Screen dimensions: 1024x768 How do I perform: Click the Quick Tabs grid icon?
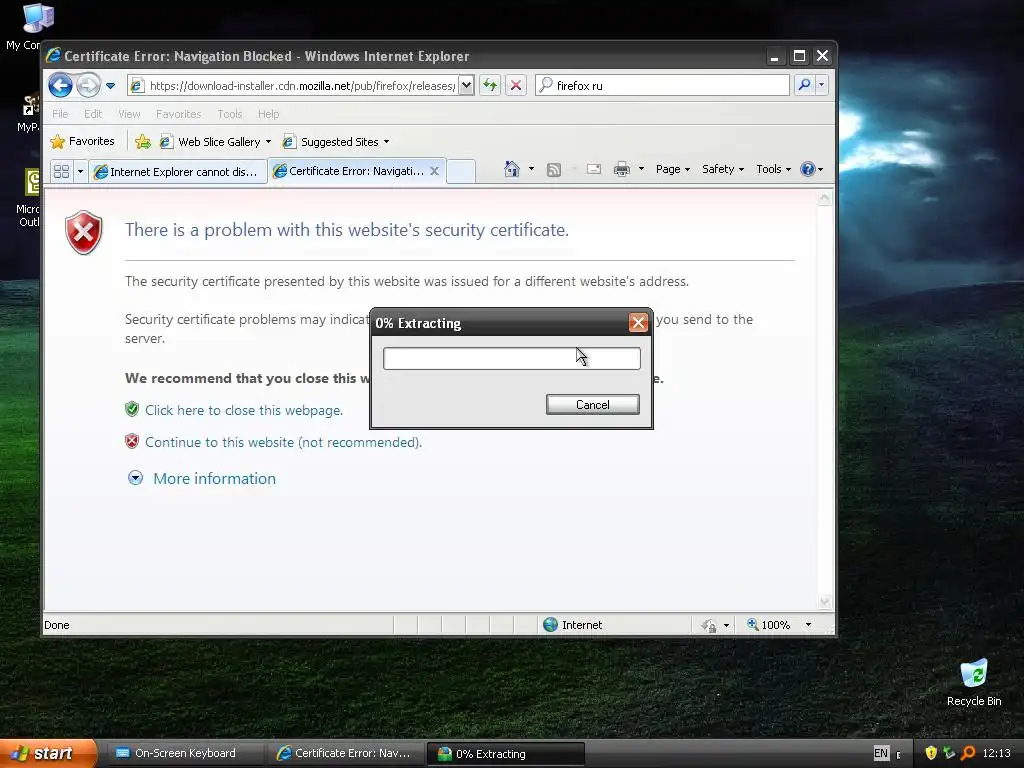point(61,171)
